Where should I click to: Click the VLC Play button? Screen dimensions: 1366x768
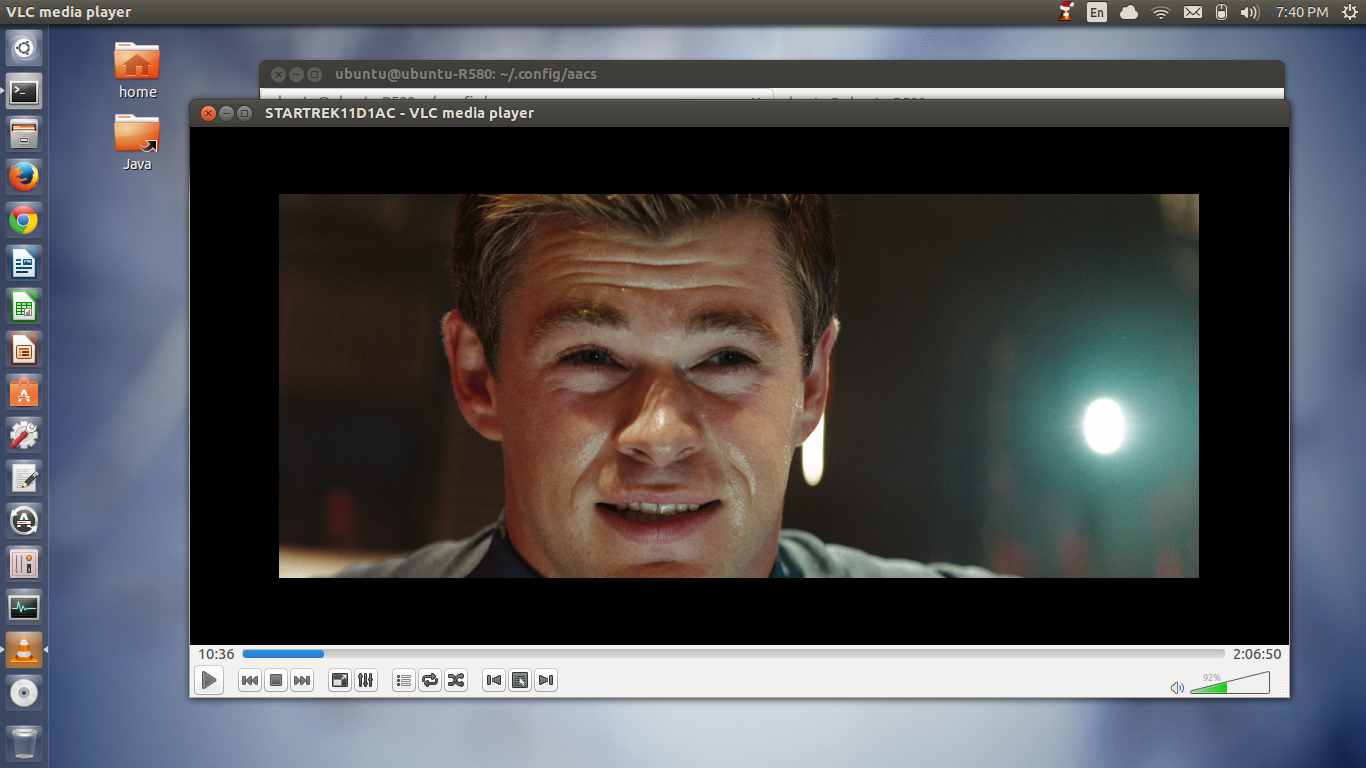click(x=208, y=681)
